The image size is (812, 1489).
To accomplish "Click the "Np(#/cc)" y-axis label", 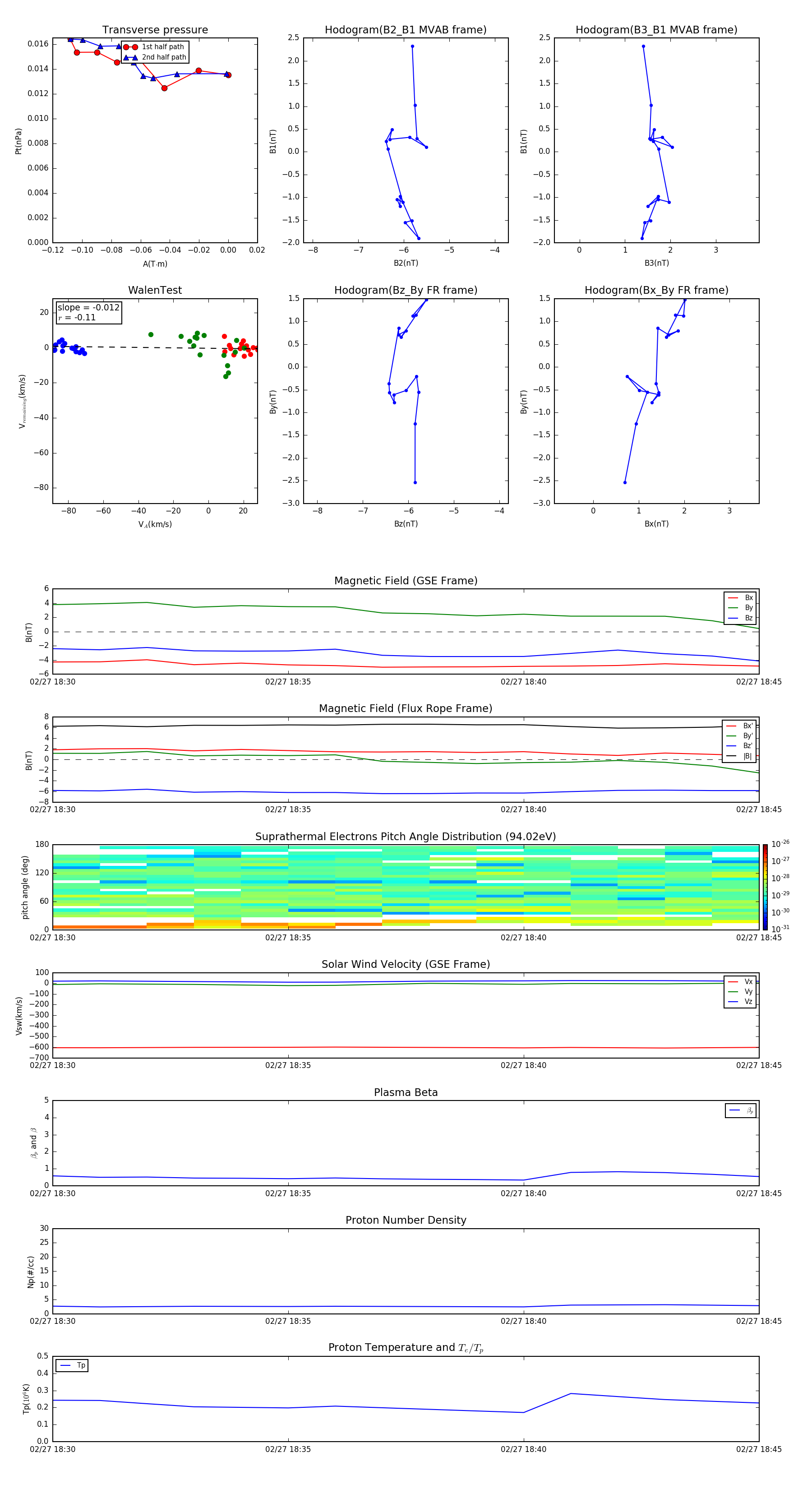I will pyautogui.click(x=31, y=1271).
